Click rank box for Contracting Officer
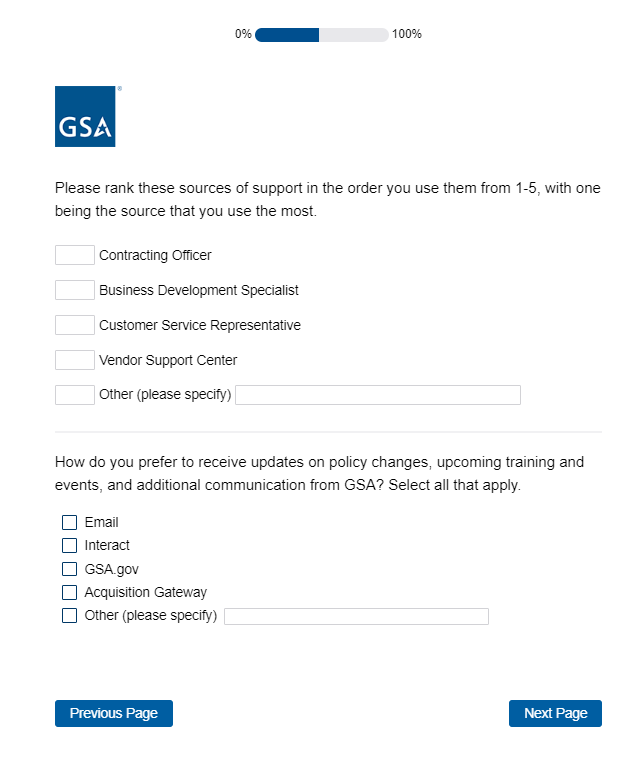This screenshot has height=774, width=643. point(75,255)
